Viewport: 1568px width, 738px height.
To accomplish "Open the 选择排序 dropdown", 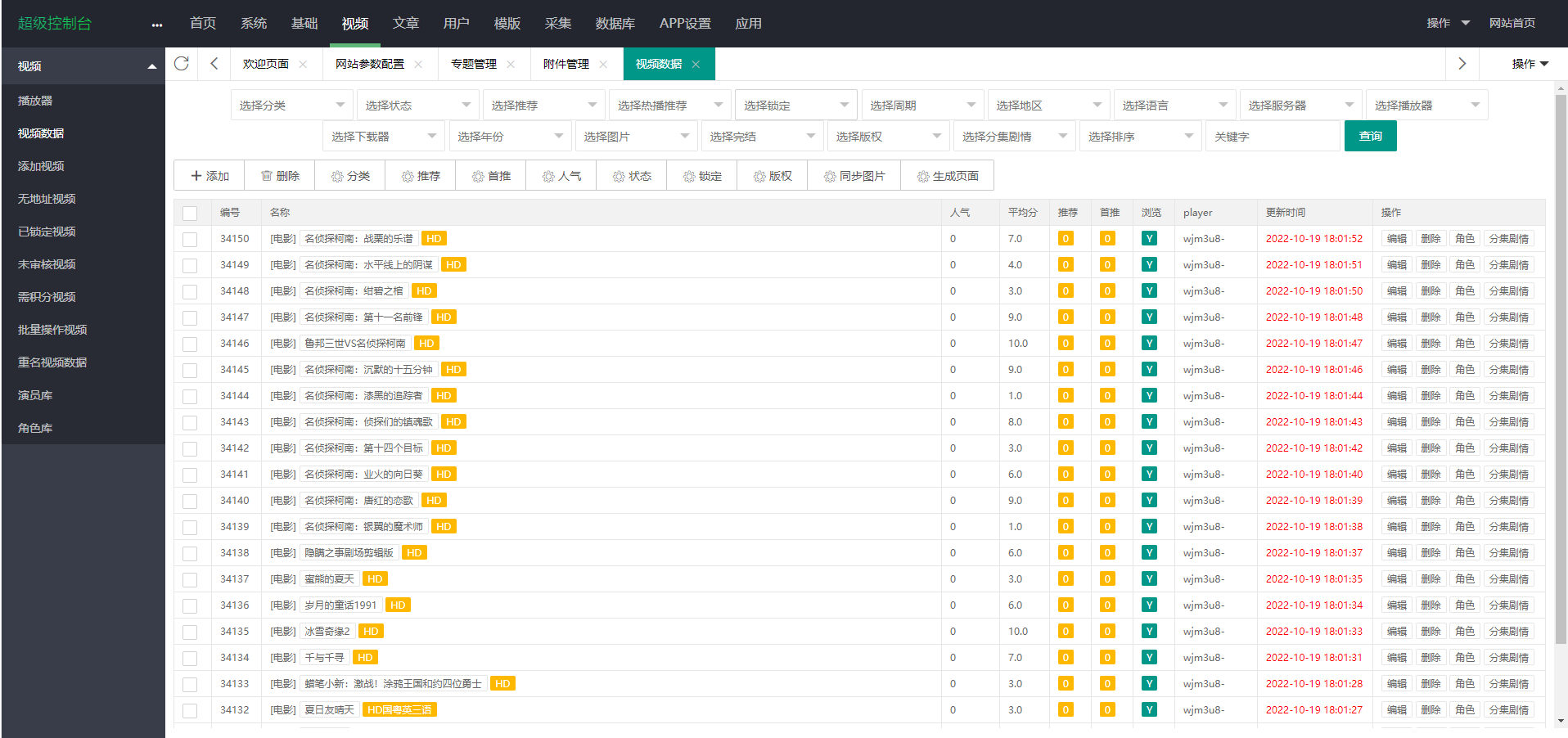I will click(1141, 137).
